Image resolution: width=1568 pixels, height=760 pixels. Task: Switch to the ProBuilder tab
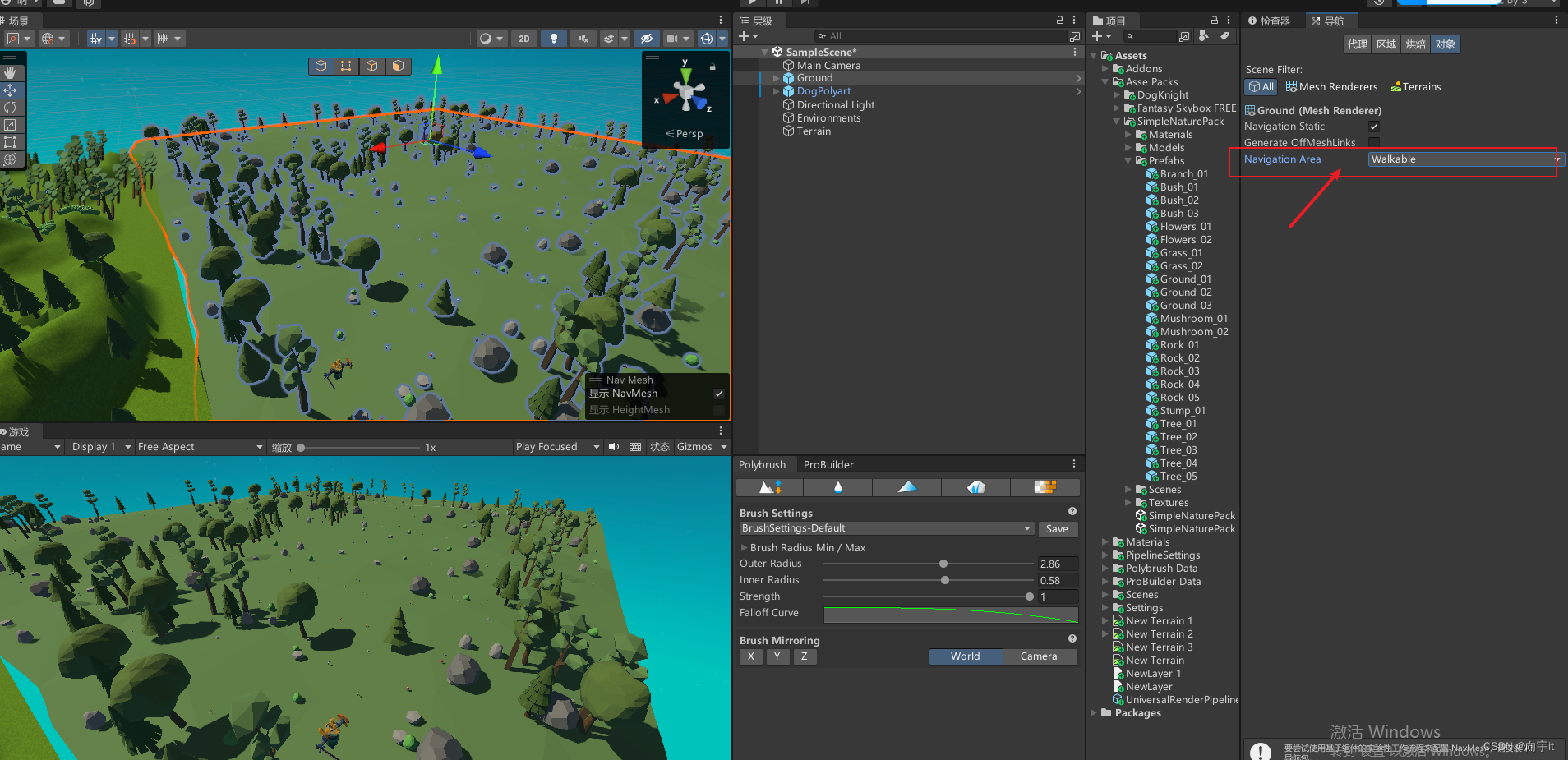(x=828, y=464)
